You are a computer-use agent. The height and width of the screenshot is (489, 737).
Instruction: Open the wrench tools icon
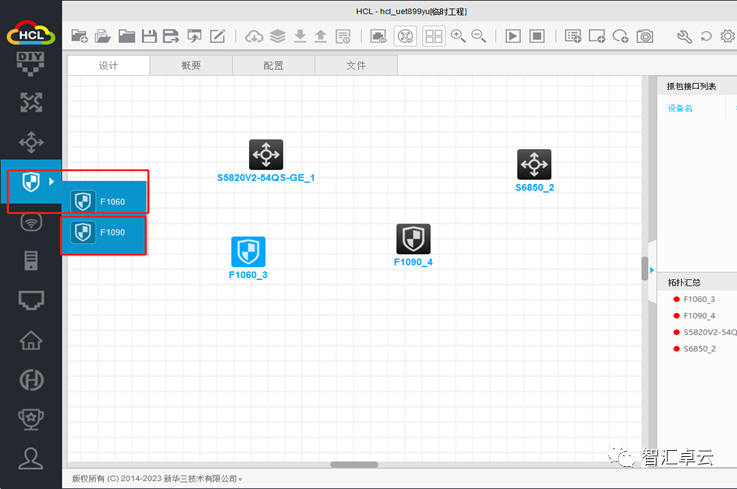coord(684,36)
